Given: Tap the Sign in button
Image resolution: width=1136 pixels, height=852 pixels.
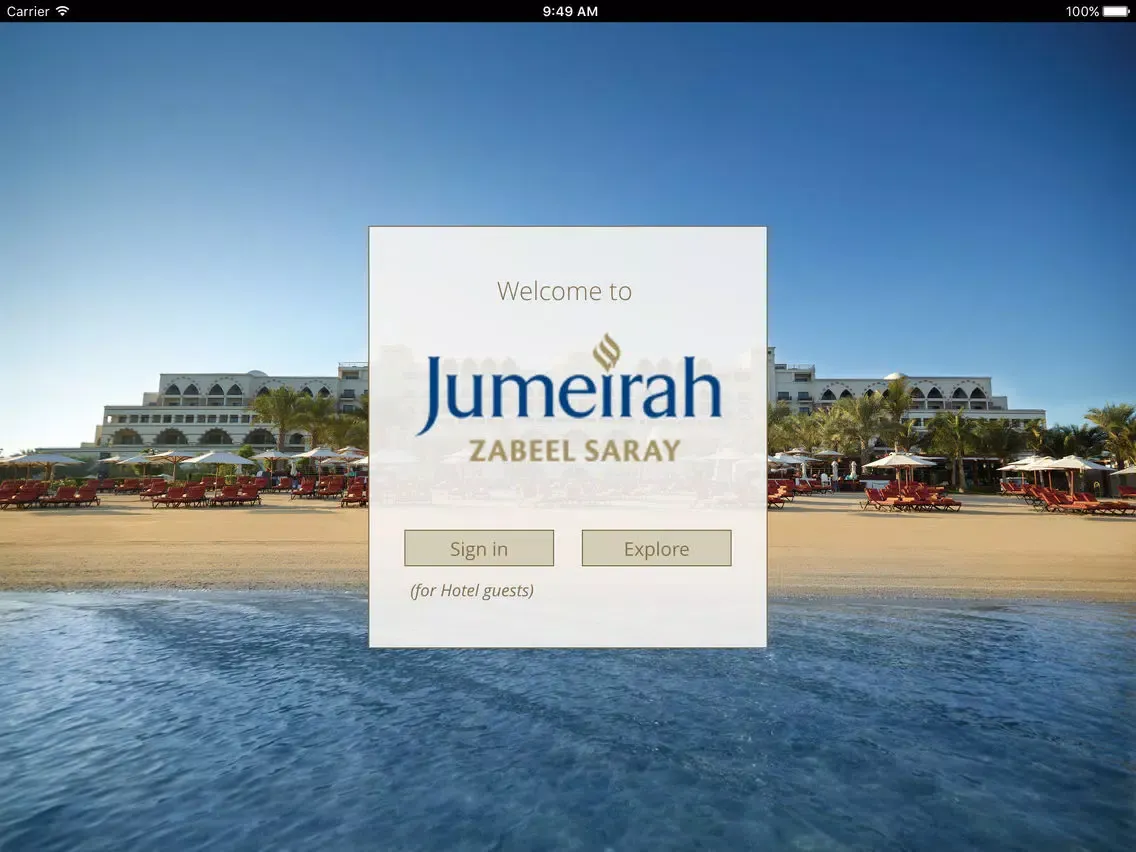Looking at the screenshot, I should coord(479,548).
